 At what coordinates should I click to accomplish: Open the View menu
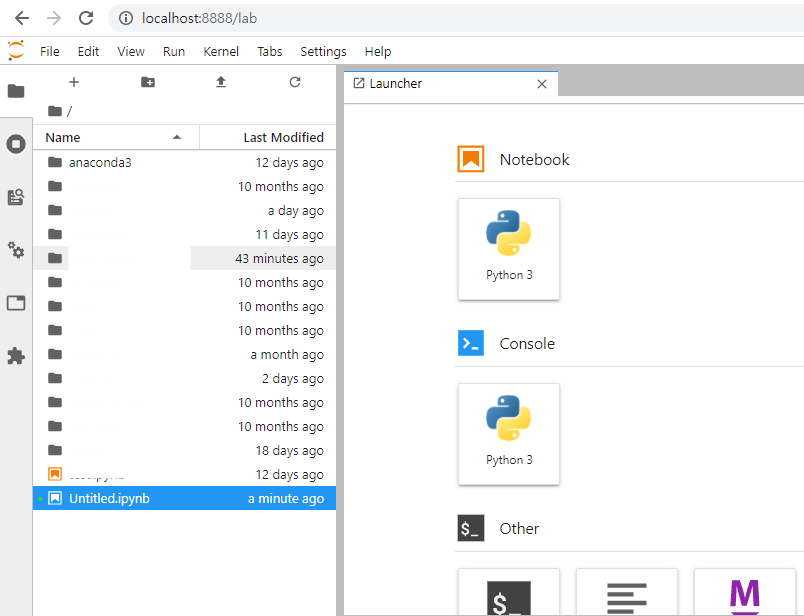pos(131,51)
